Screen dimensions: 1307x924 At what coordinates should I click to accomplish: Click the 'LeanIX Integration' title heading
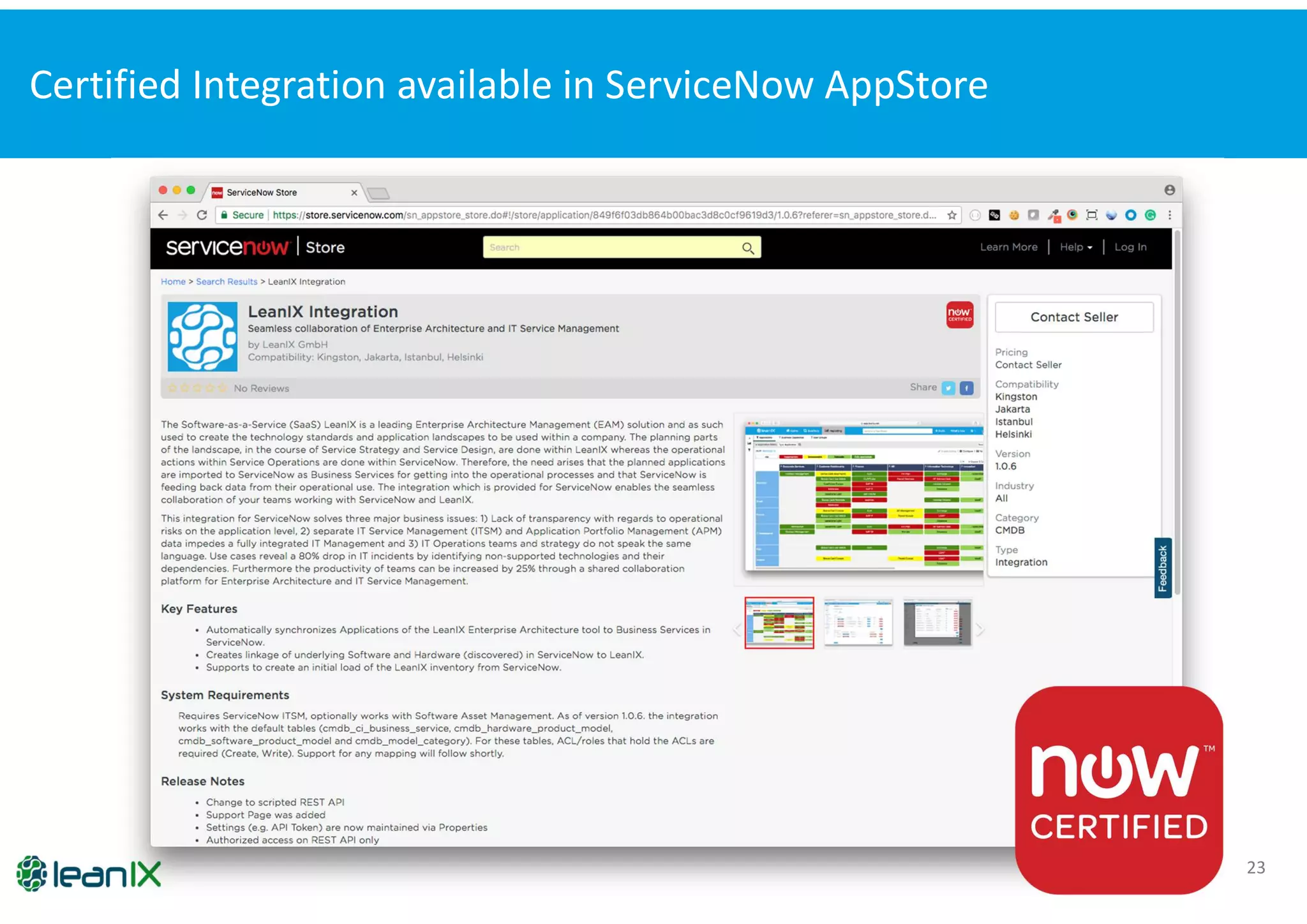pyautogui.click(x=323, y=311)
